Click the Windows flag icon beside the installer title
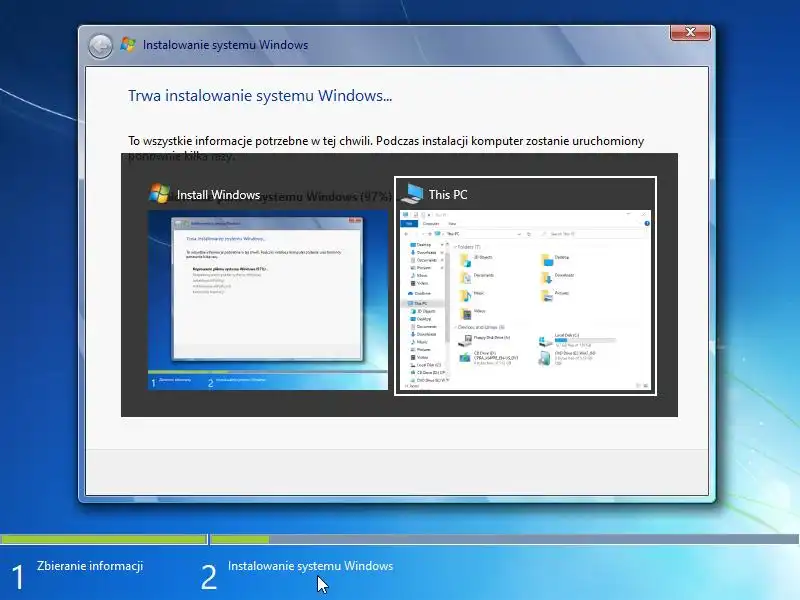800x600 pixels. tap(128, 44)
